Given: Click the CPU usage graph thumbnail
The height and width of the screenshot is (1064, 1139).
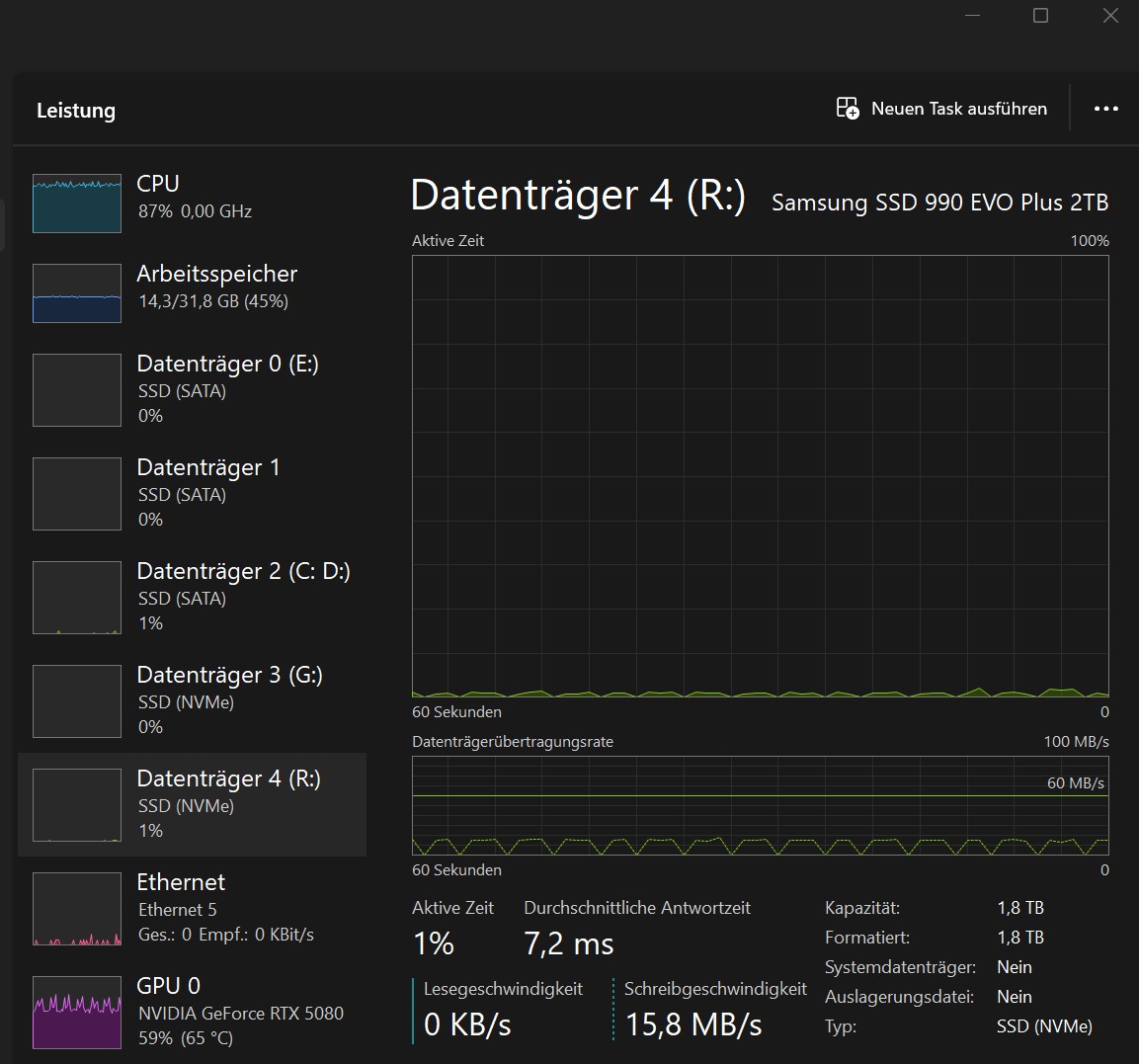Looking at the screenshot, I should pos(77,204).
